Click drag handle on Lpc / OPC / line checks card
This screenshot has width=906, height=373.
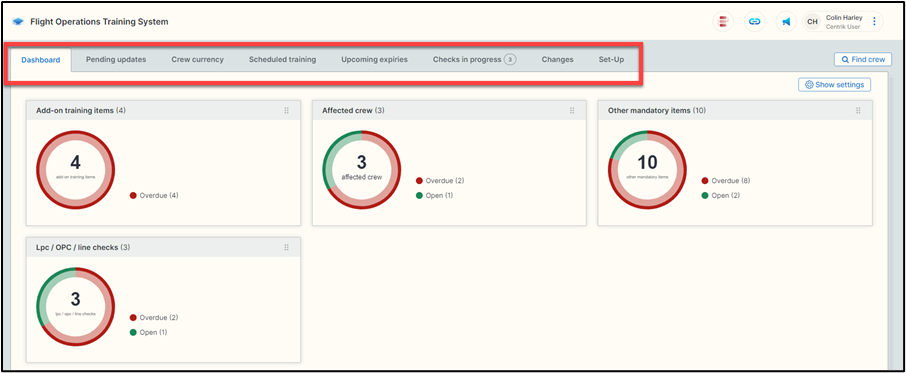click(x=287, y=247)
